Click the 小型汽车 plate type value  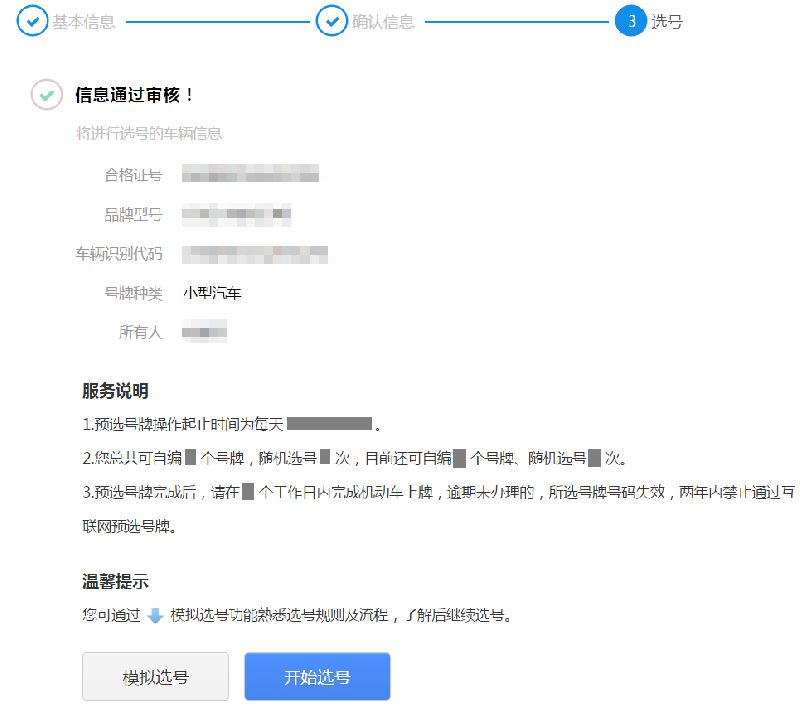pyautogui.click(x=212, y=293)
